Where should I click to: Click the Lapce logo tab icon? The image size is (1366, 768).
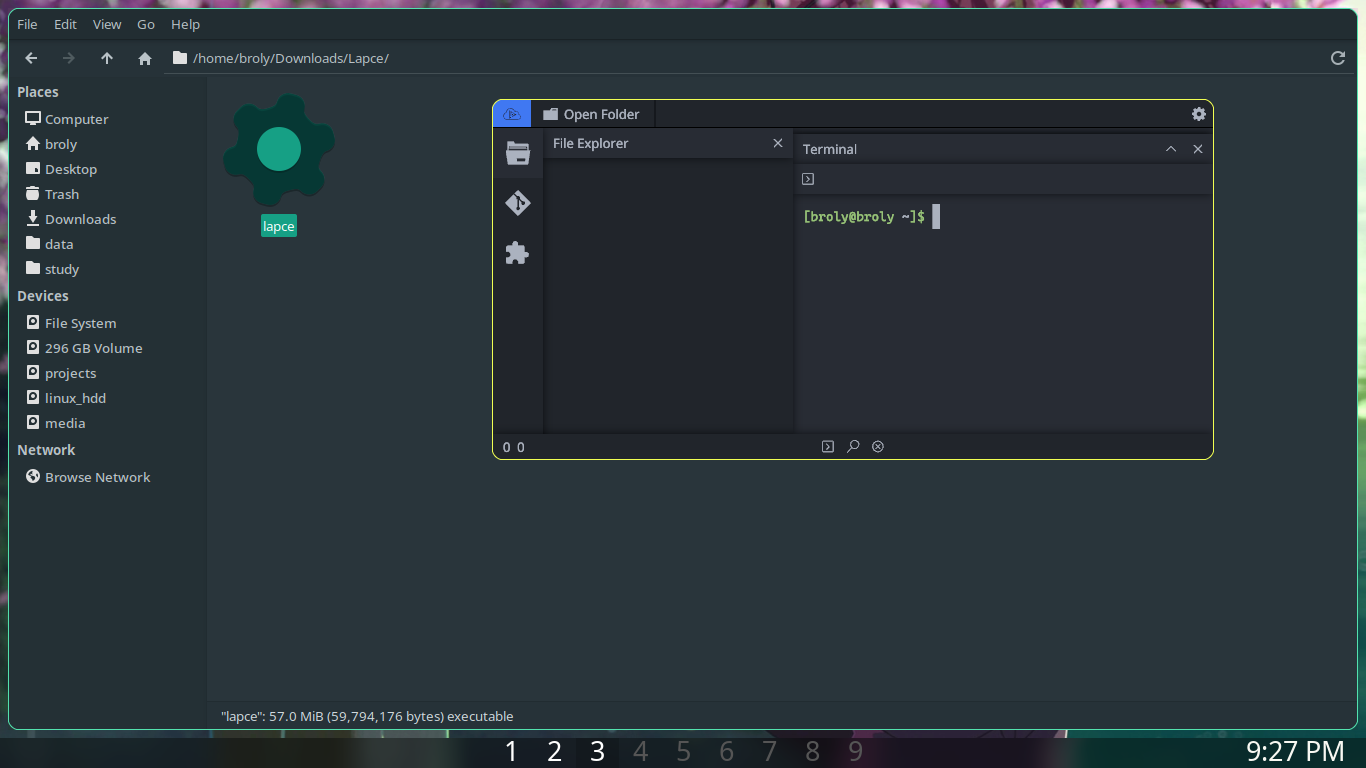[x=512, y=113]
